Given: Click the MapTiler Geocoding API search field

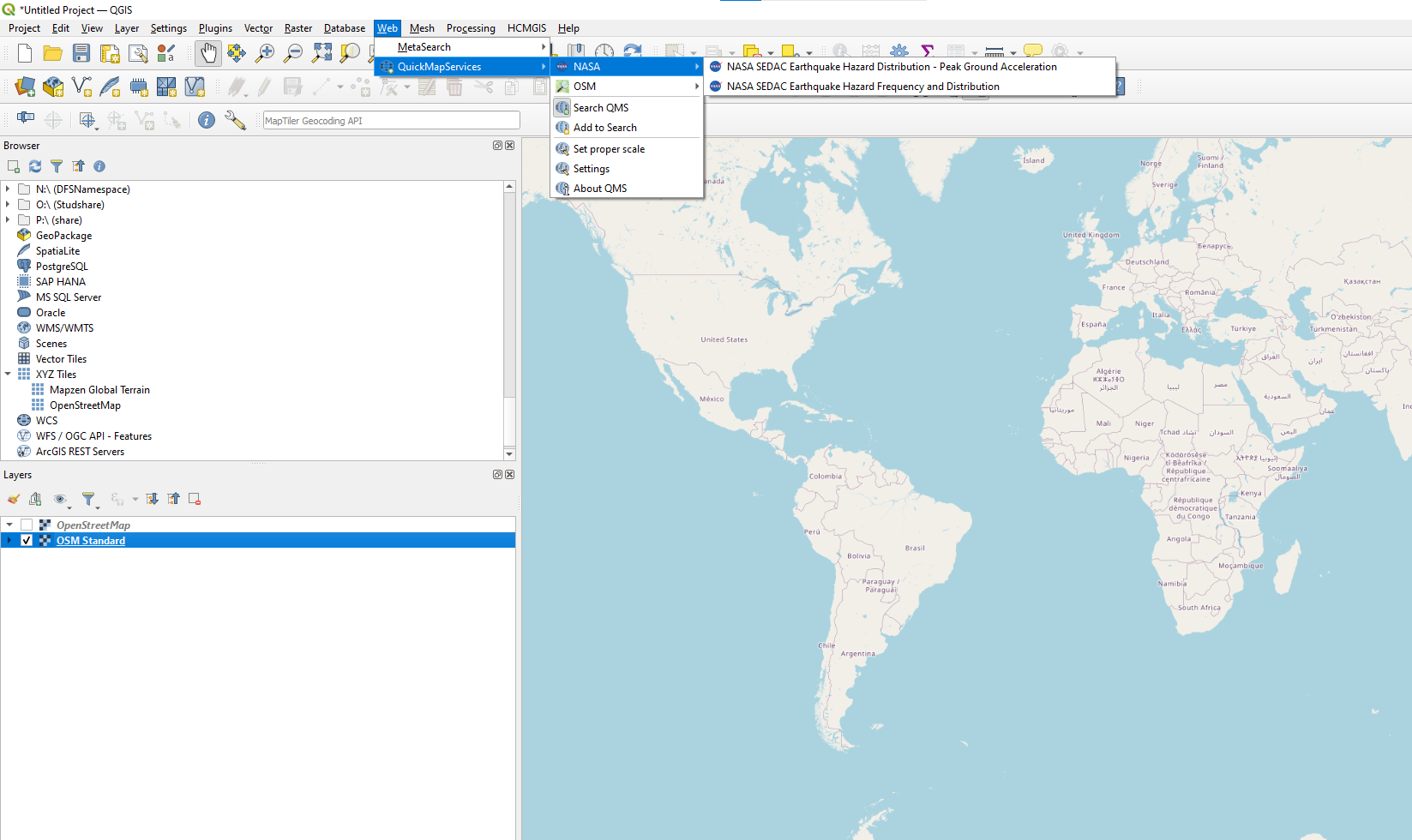Looking at the screenshot, I should coord(391,121).
